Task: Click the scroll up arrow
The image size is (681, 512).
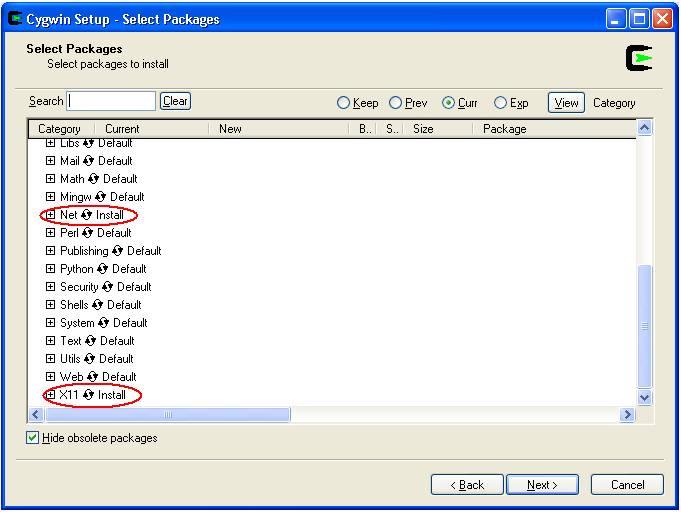Action: (645, 128)
